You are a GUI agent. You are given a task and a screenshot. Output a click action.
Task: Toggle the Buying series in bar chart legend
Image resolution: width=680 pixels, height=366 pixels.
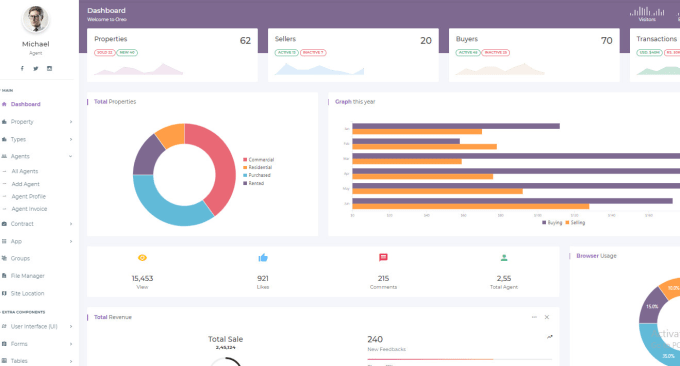(x=552, y=222)
